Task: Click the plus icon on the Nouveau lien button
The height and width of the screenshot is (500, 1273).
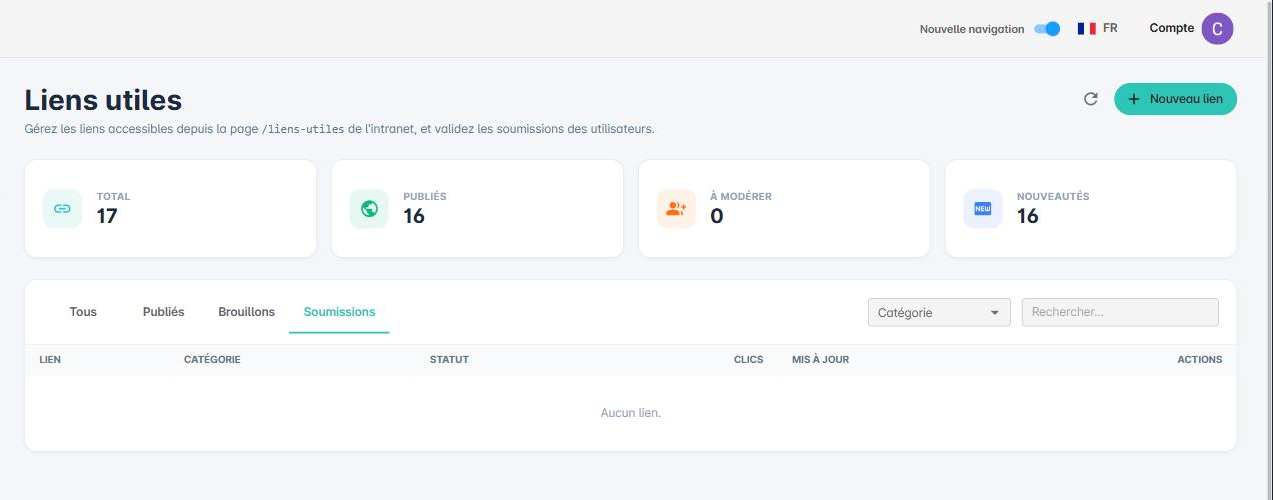Action: coord(1133,99)
